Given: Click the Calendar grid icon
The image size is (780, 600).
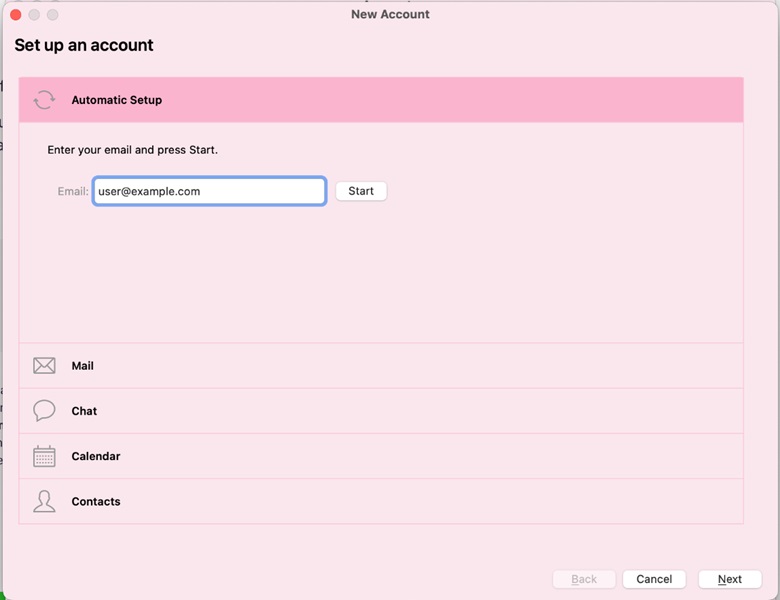Looking at the screenshot, I should pos(44,456).
